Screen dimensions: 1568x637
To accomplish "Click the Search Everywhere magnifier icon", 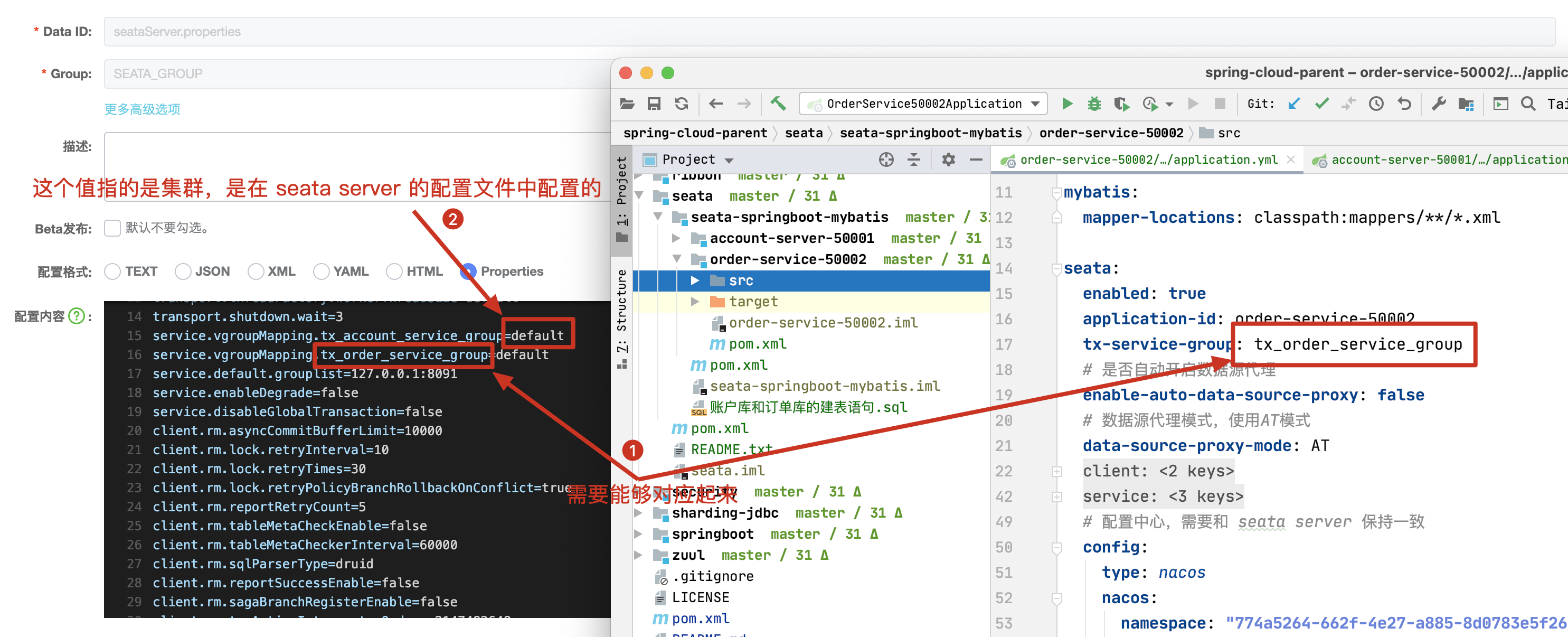I will point(1528,104).
